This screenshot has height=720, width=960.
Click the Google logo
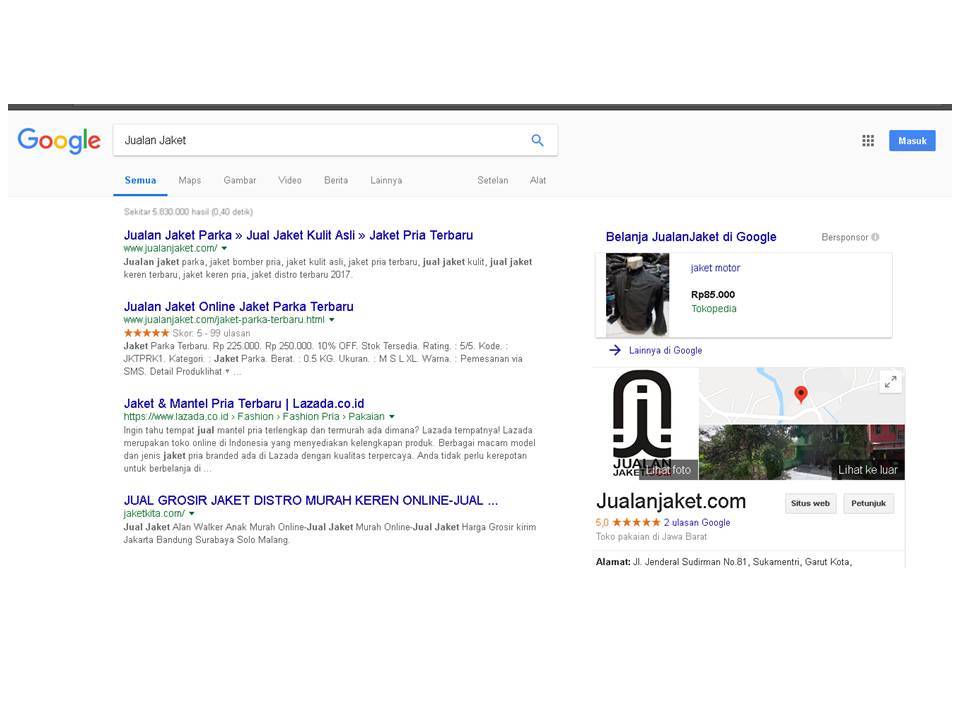tap(59, 141)
